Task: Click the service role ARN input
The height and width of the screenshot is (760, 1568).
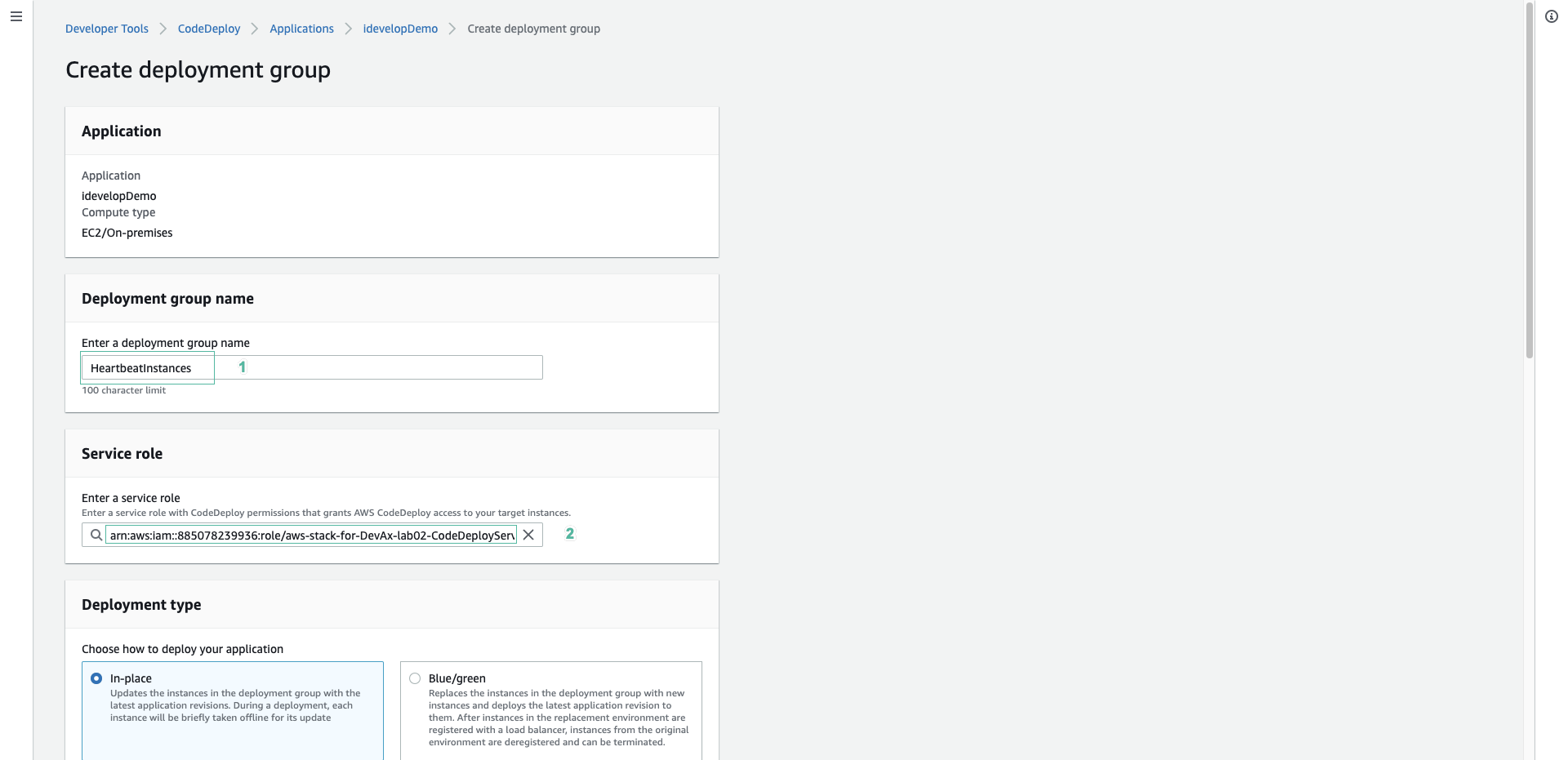Action: 311,535
